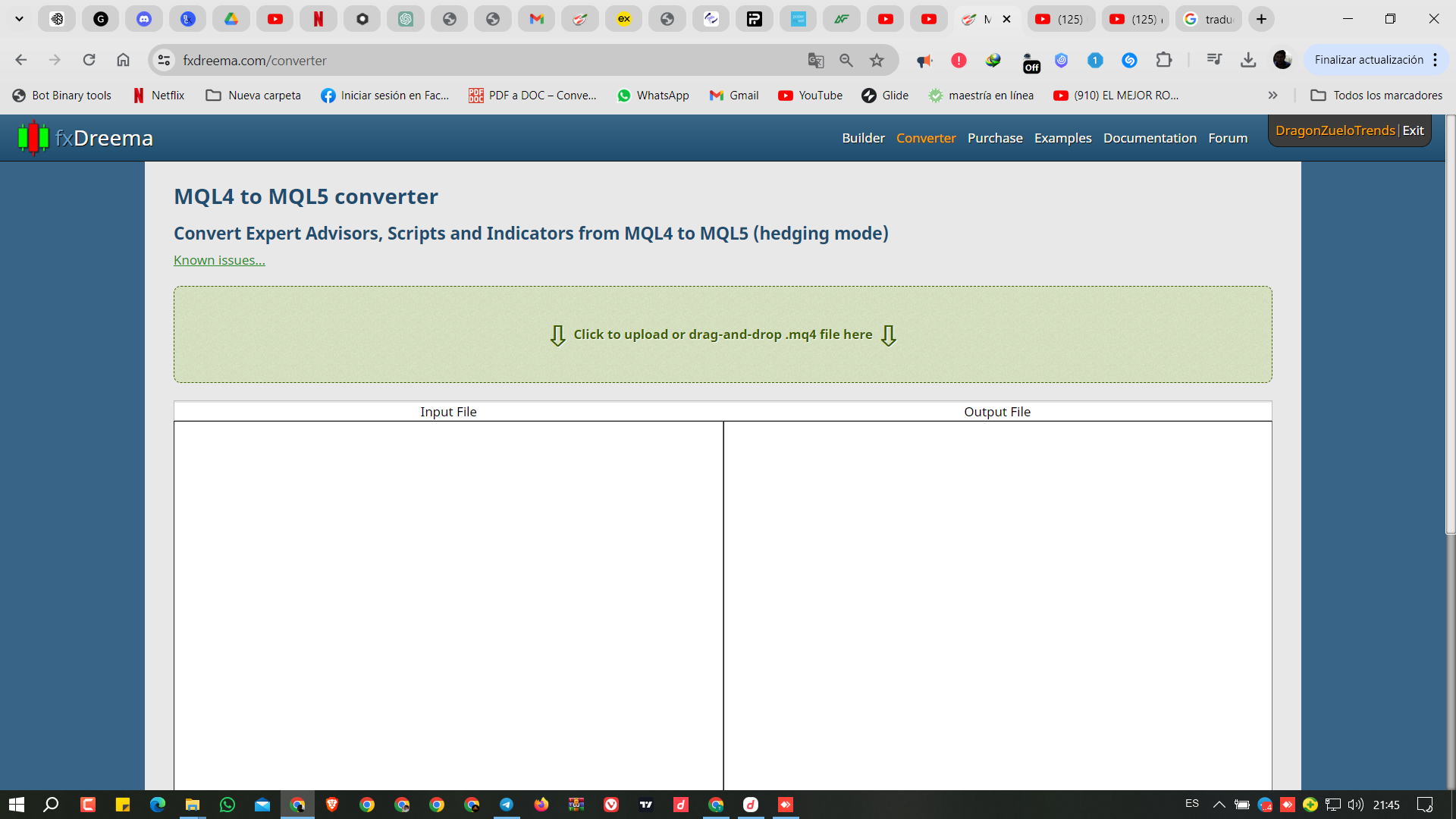
Task: Click the Input File text area
Action: pos(448,605)
